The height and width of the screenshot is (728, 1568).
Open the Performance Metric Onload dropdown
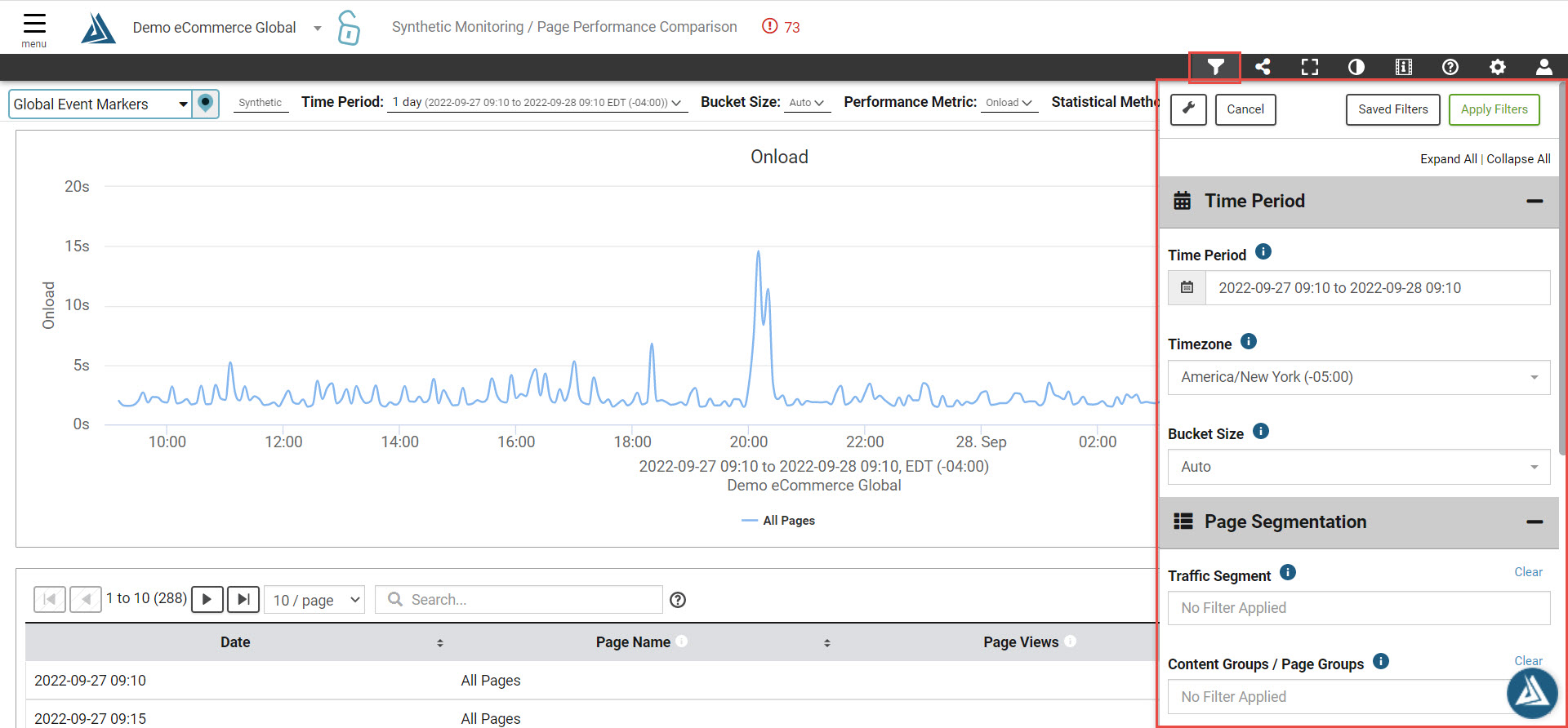pyautogui.click(x=1009, y=103)
